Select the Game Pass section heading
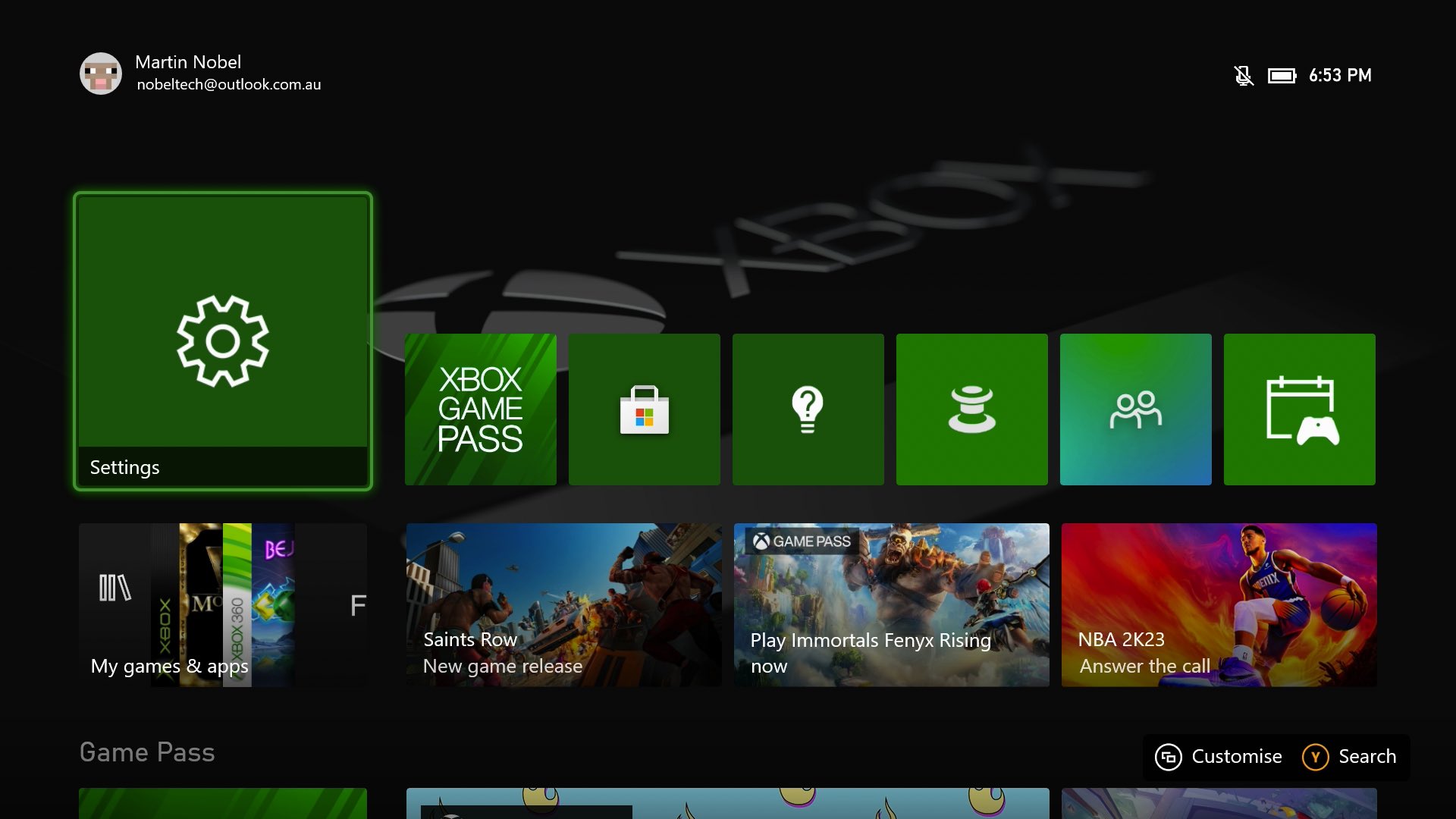Screen dimensions: 1456x819 147,752
